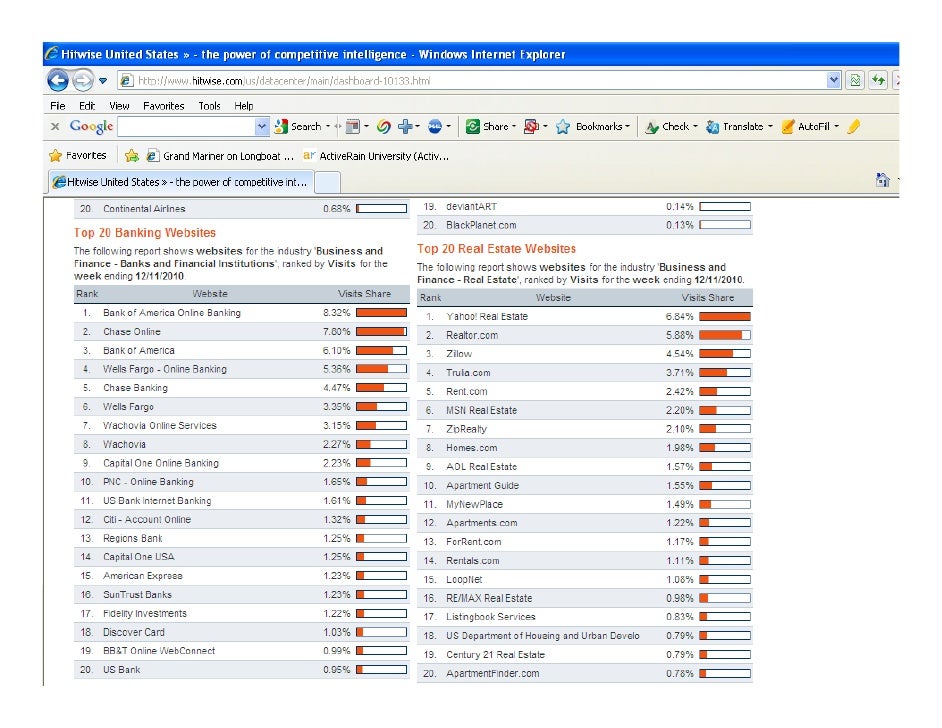Click the Fidelity Investments entry

(145, 613)
